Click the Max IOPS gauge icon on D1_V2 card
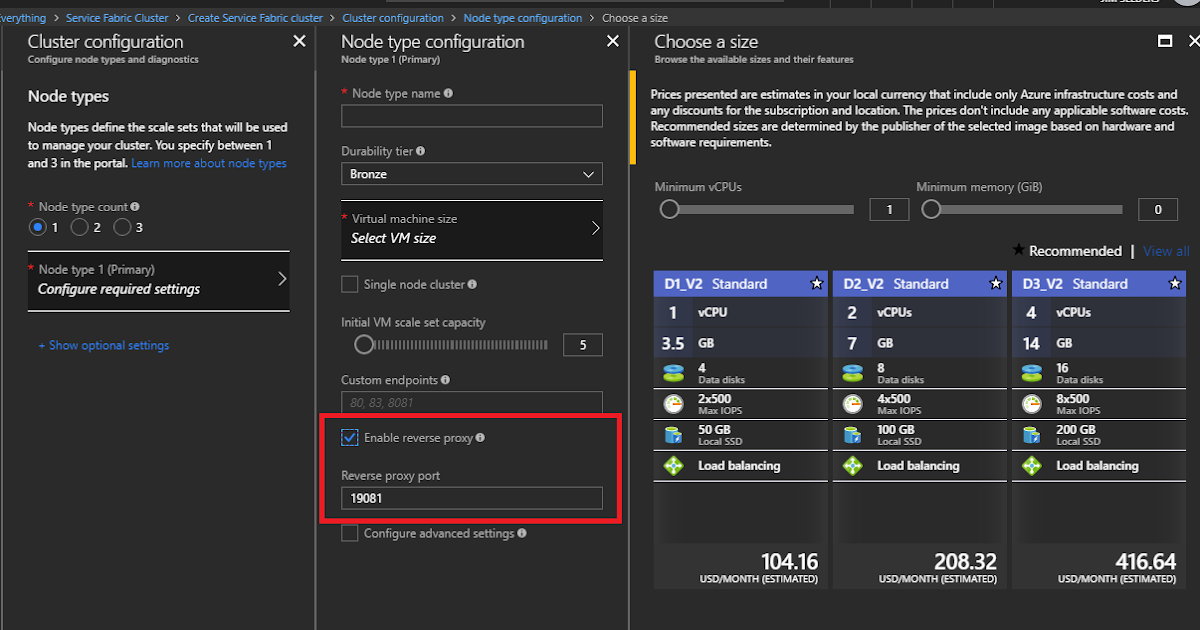 tap(676, 404)
